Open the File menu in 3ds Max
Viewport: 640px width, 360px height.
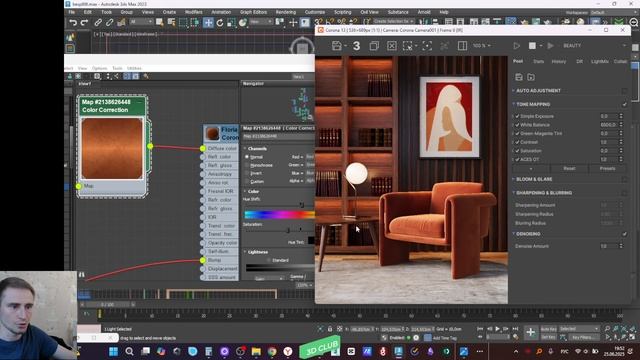72,12
